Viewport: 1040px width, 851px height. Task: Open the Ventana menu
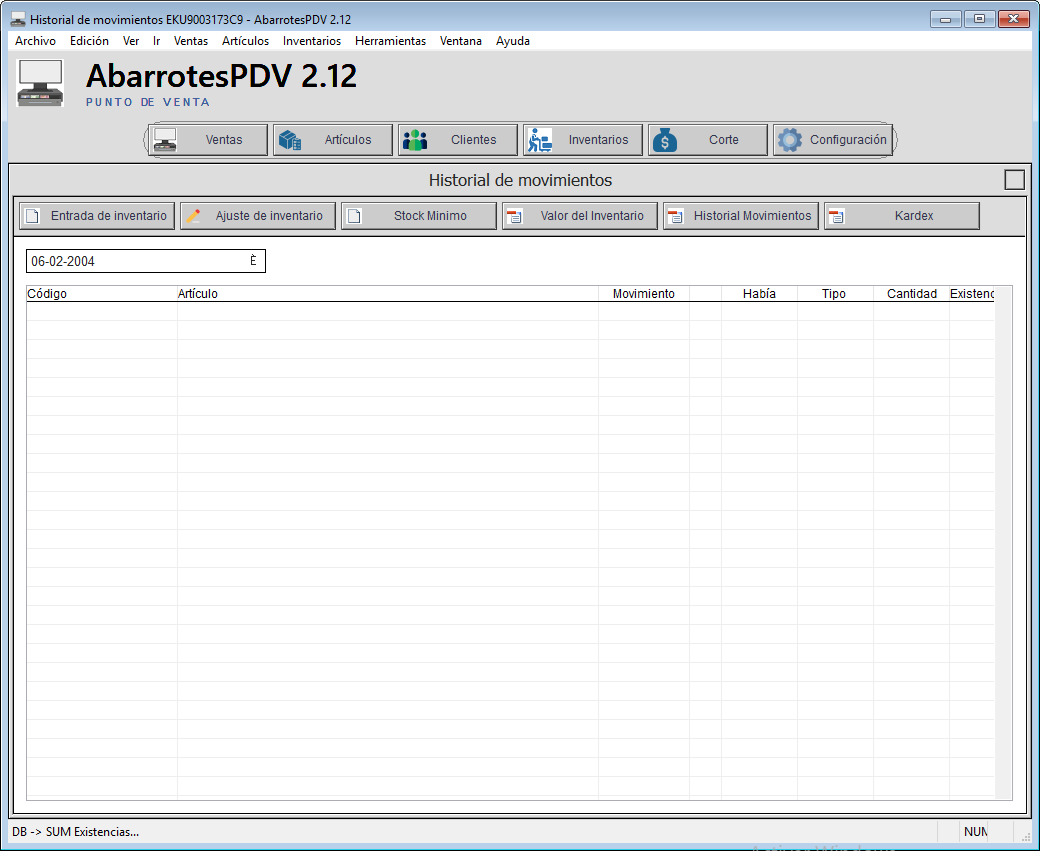point(461,41)
